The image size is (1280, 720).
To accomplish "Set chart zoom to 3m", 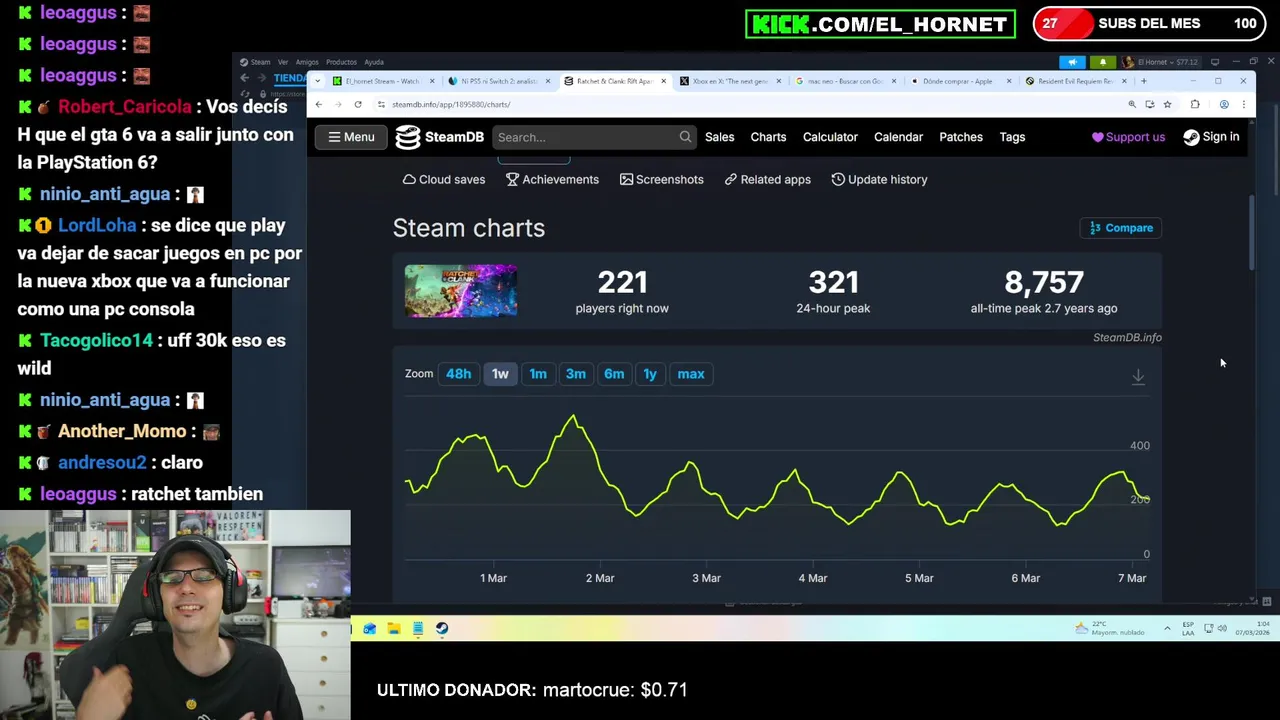I will pos(576,374).
